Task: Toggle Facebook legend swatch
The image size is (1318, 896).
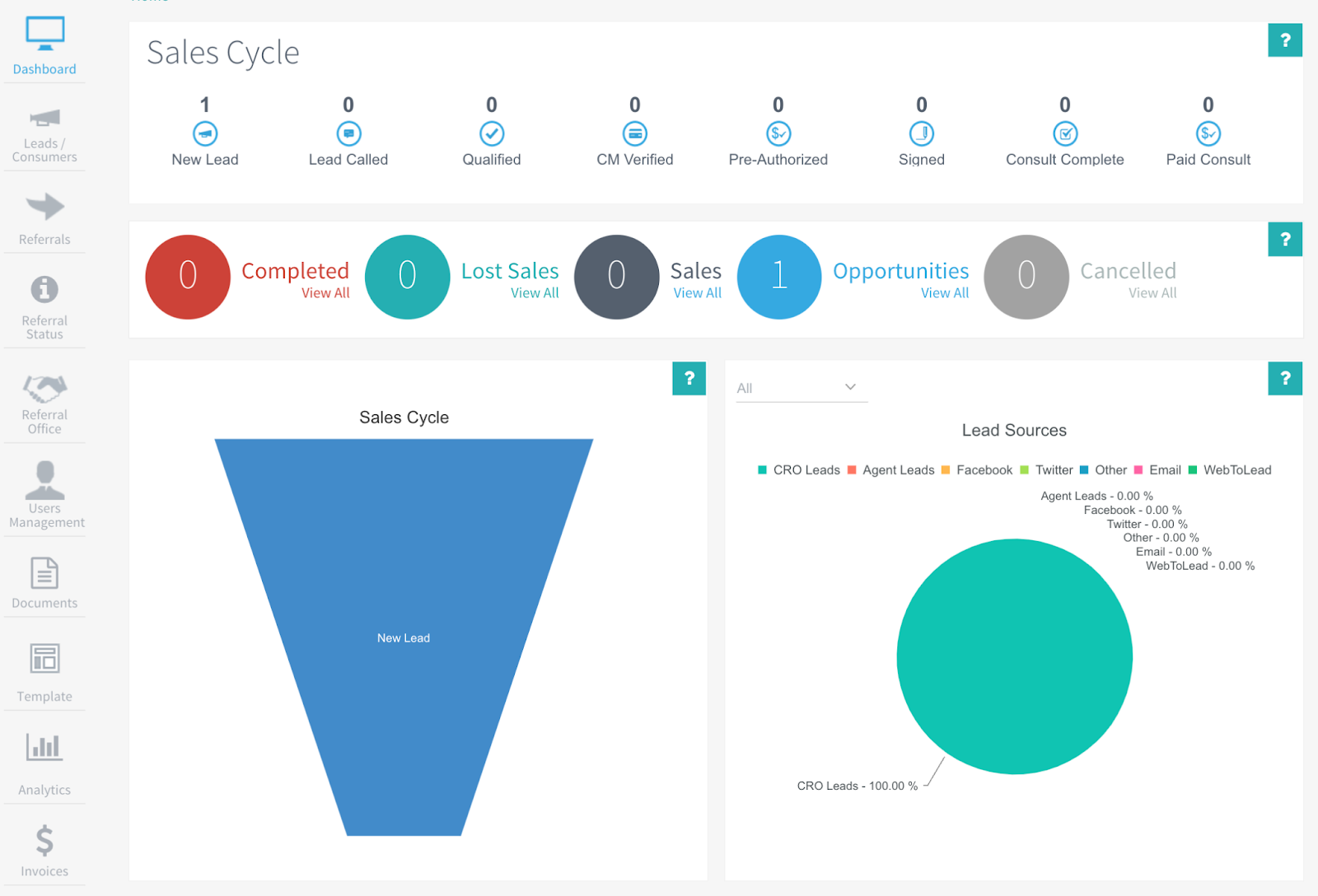Action: click(x=946, y=470)
